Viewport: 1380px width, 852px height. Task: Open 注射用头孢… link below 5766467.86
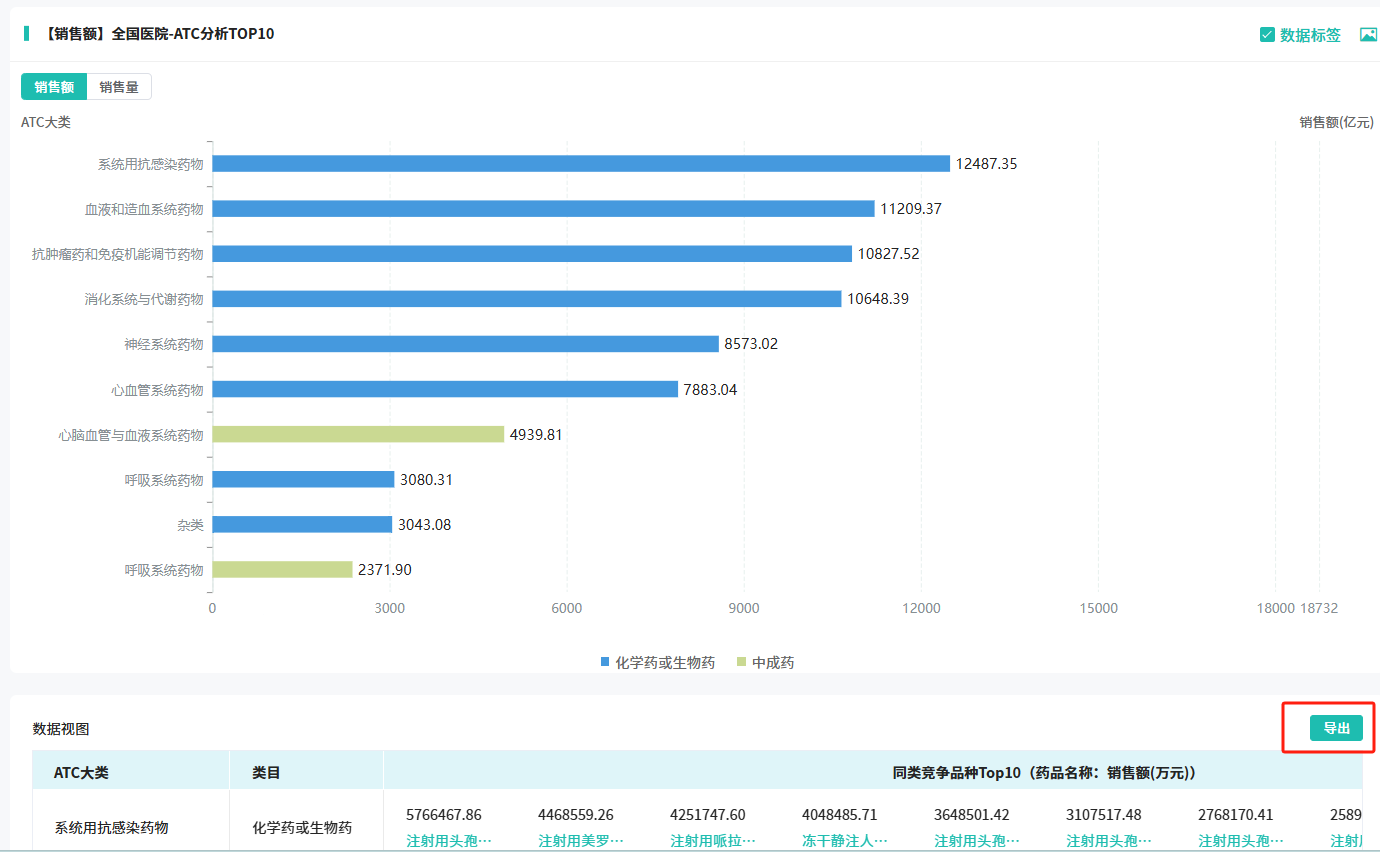(448, 840)
